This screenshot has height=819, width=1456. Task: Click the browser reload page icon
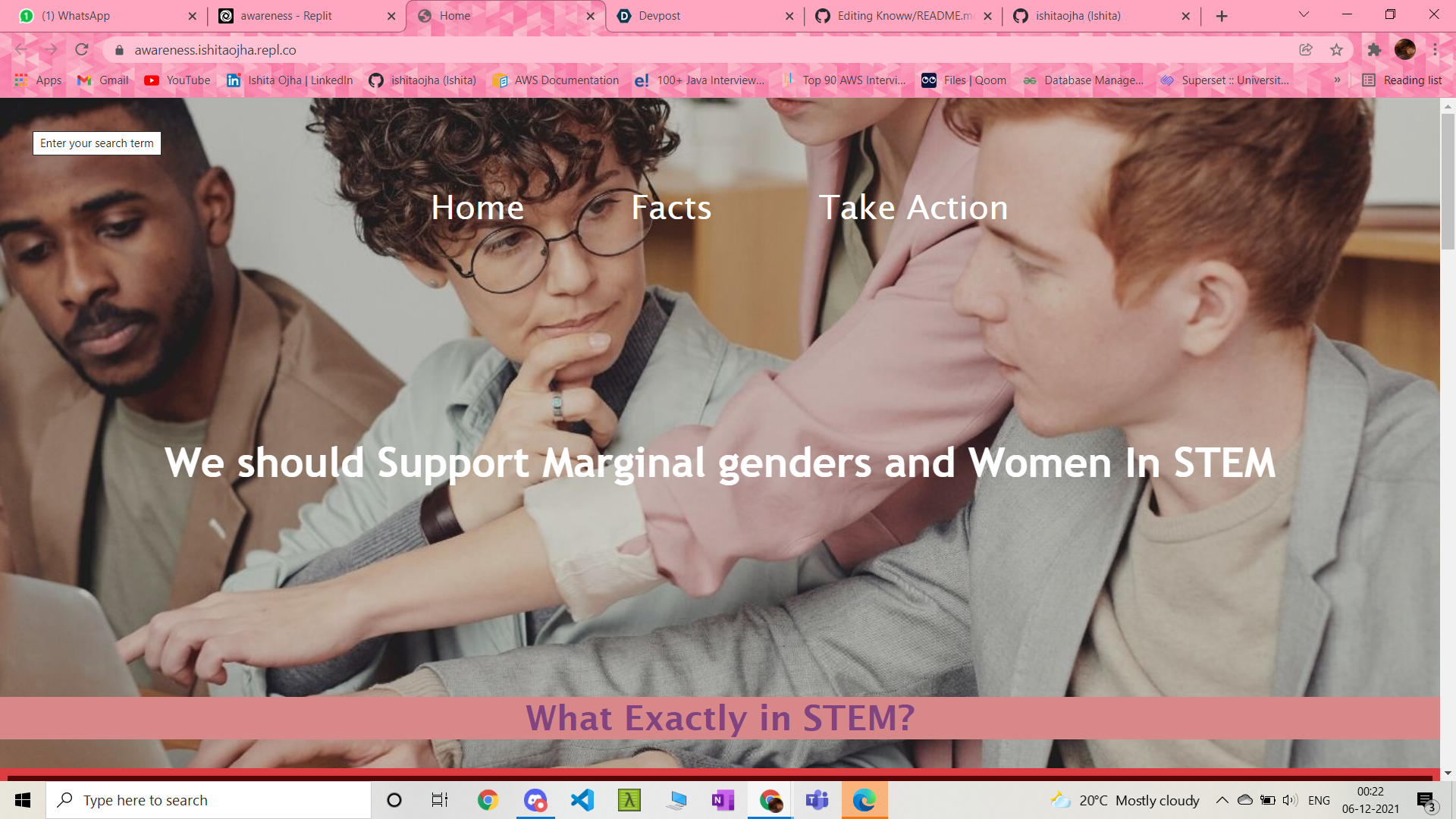coord(82,50)
